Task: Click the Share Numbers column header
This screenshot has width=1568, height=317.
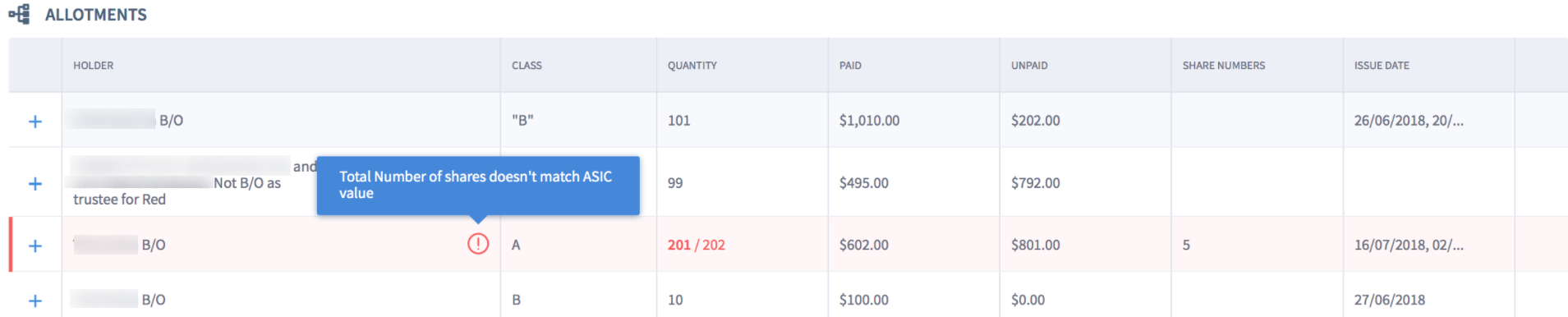Action: coord(1224,66)
